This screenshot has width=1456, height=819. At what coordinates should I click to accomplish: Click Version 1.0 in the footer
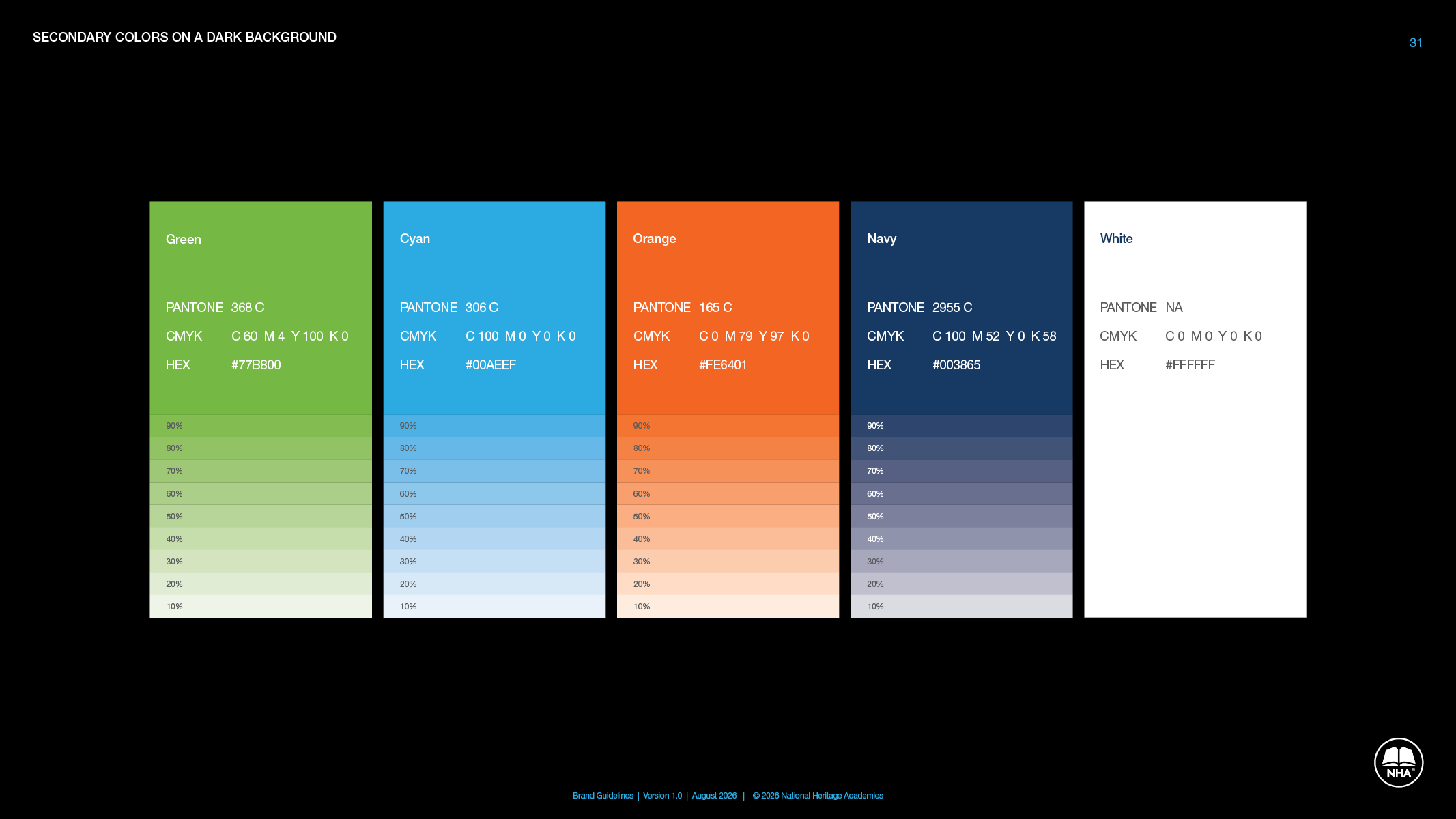[x=662, y=796]
